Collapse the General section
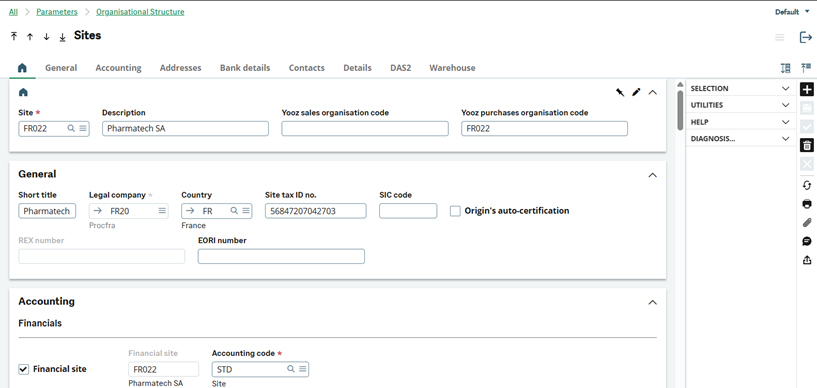Screen dimensions: 817x388 [x=652, y=175]
